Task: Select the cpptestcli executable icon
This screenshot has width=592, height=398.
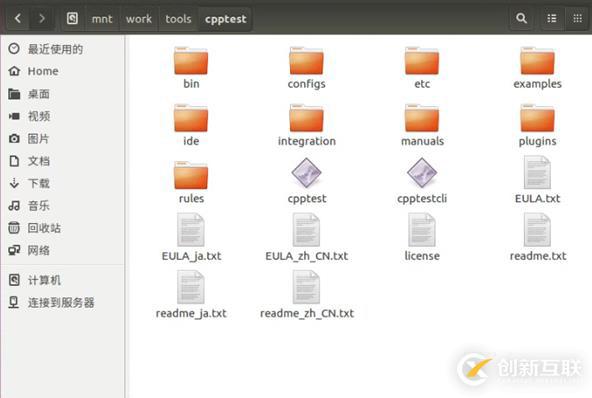Action: [x=422, y=173]
